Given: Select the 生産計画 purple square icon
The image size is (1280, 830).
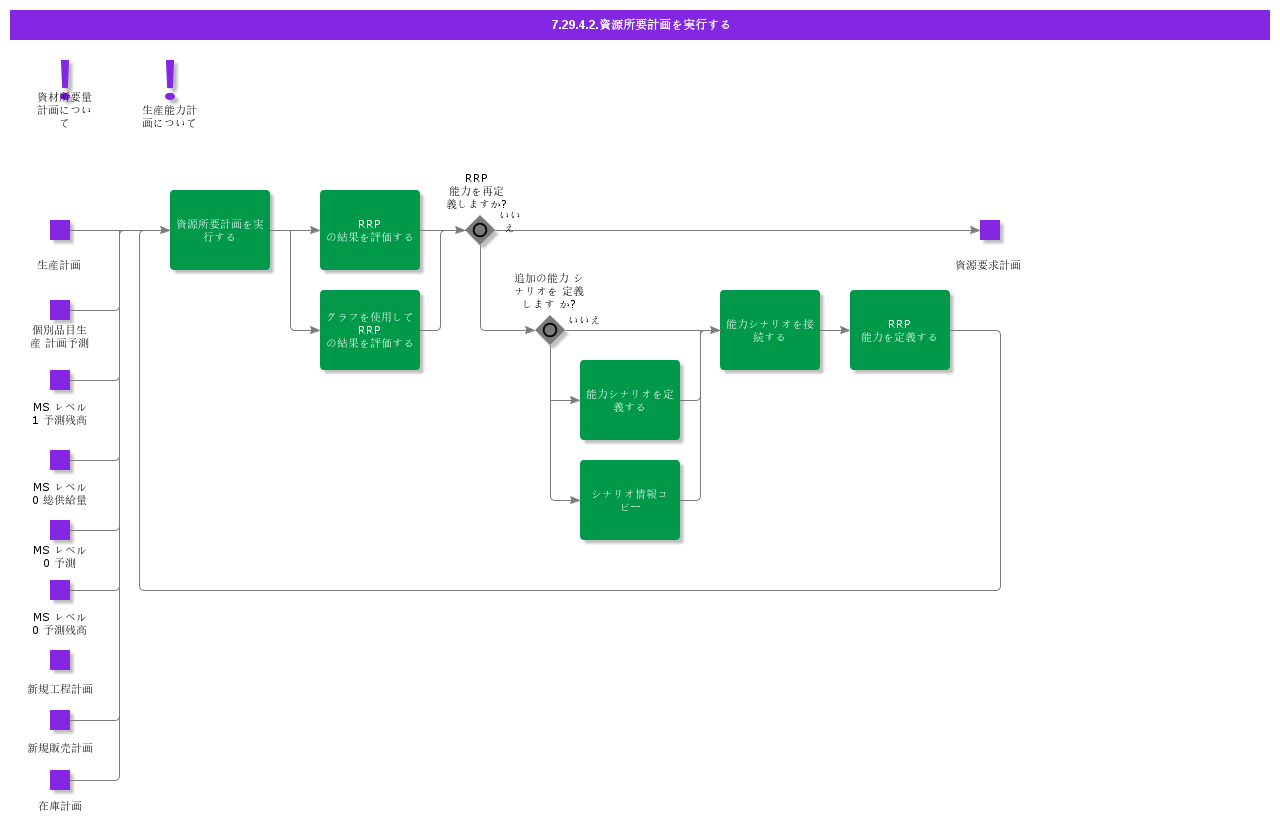Looking at the screenshot, I should coord(60,230).
